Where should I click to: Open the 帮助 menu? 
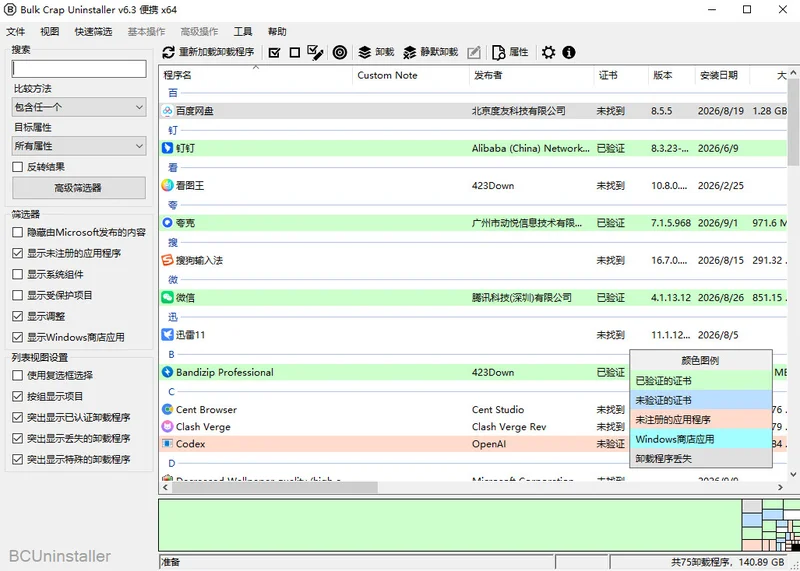[x=277, y=32]
